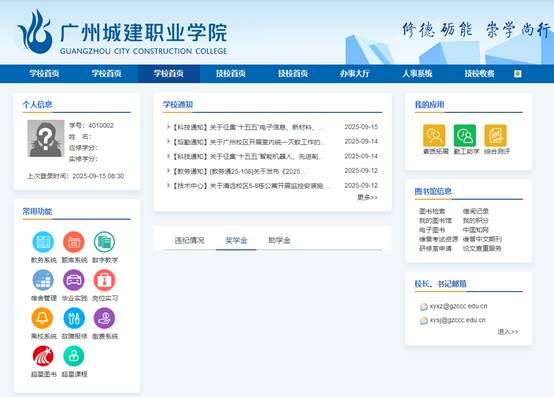554x397 pixels.
Task: Click the college logo emblem in the header
Action: tap(35, 32)
